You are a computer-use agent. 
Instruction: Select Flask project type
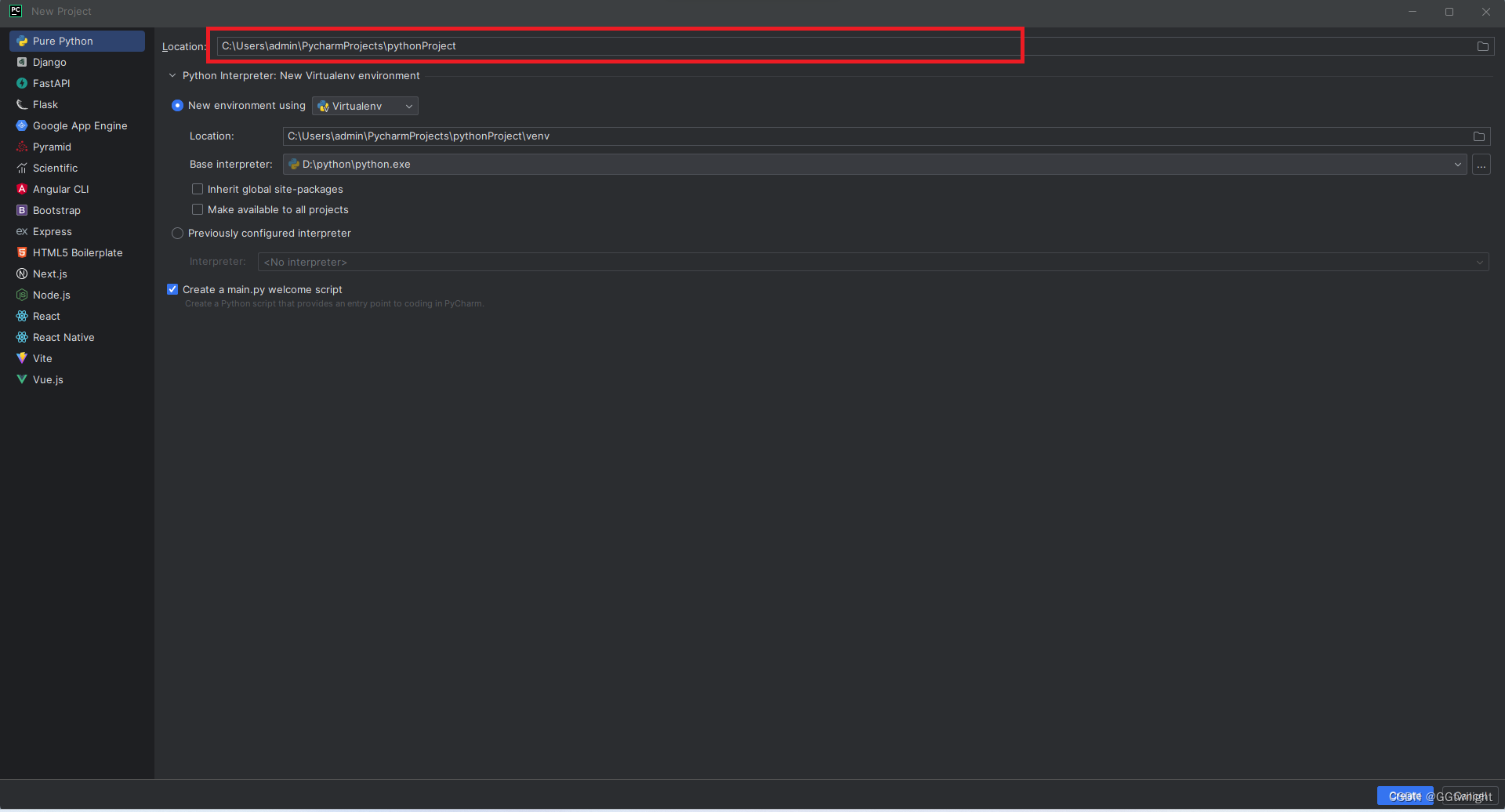click(x=77, y=105)
